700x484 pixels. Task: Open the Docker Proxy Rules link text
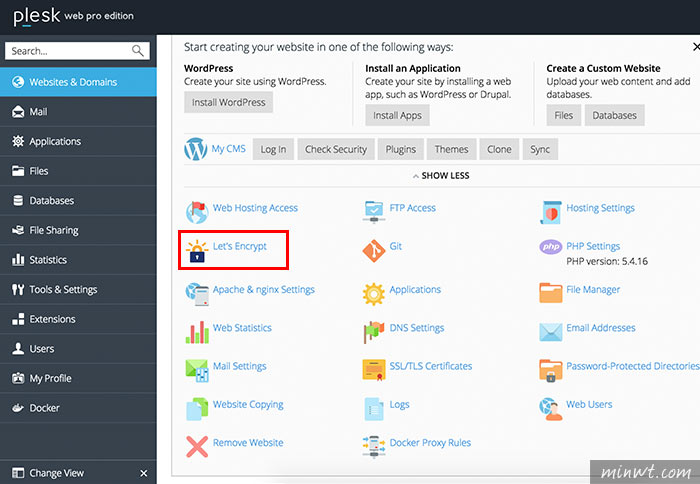[430, 442]
